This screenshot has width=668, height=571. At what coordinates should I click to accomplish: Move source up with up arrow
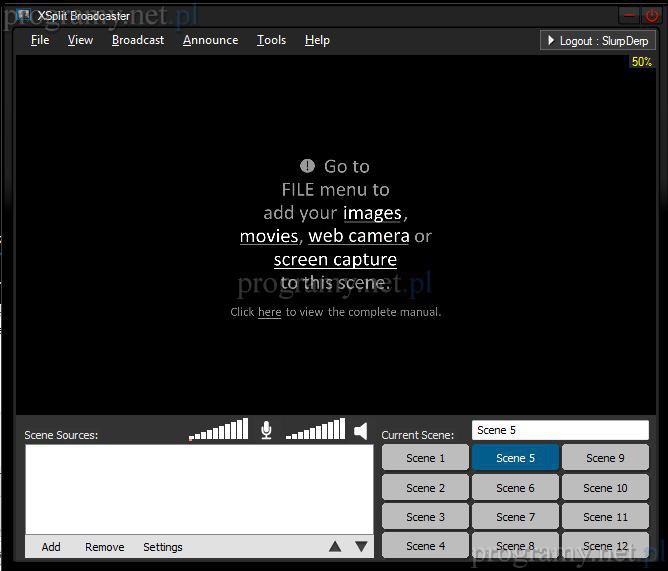pyautogui.click(x=335, y=547)
